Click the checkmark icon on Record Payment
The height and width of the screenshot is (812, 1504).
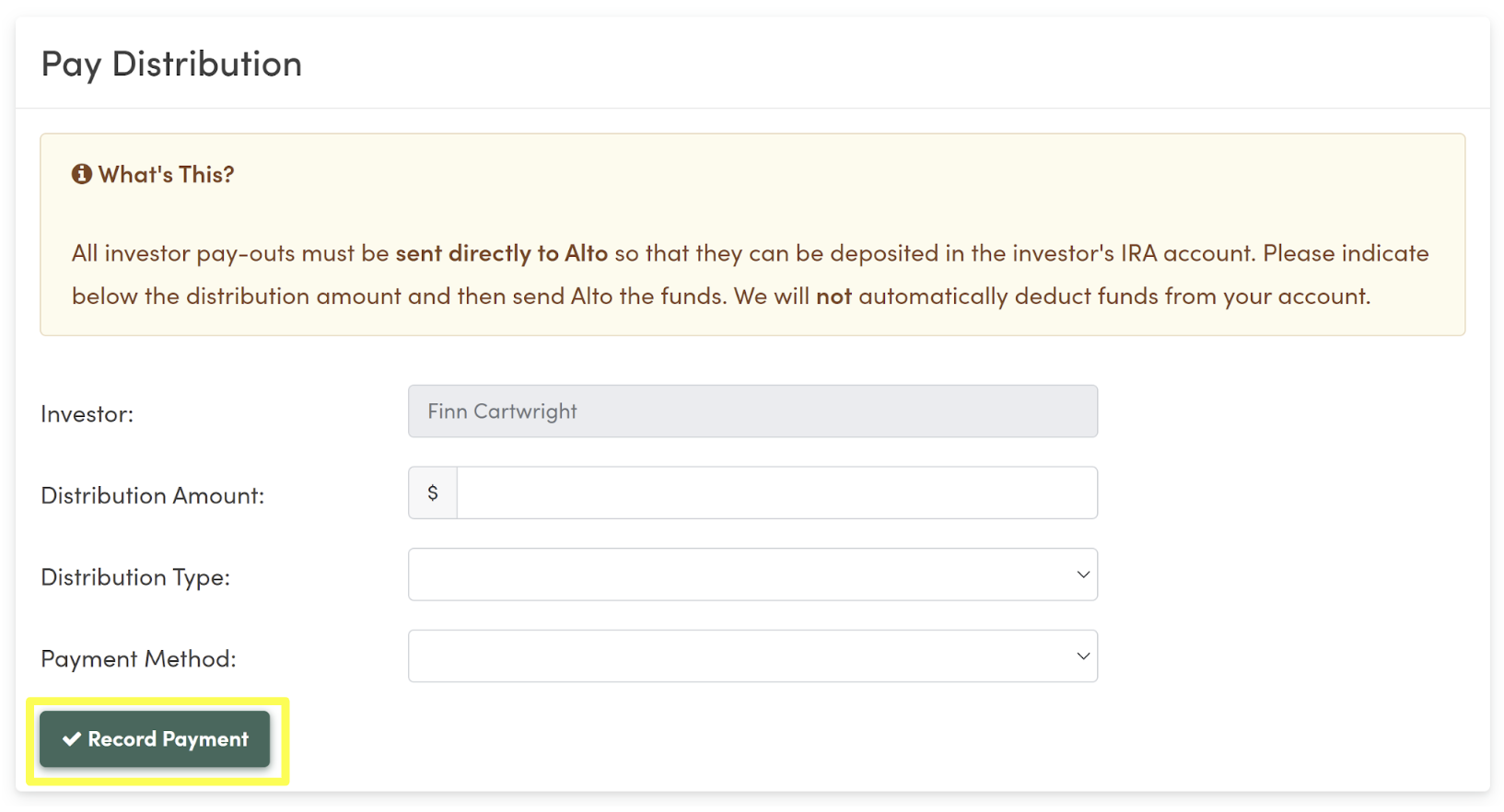coord(72,739)
